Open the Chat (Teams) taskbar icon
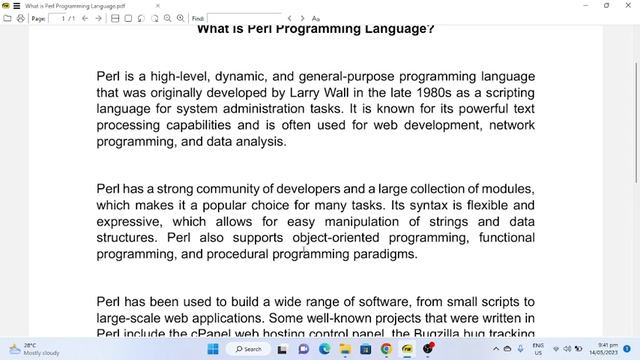Image resolution: width=640 pixels, height=360 pixels. point(303,349)
